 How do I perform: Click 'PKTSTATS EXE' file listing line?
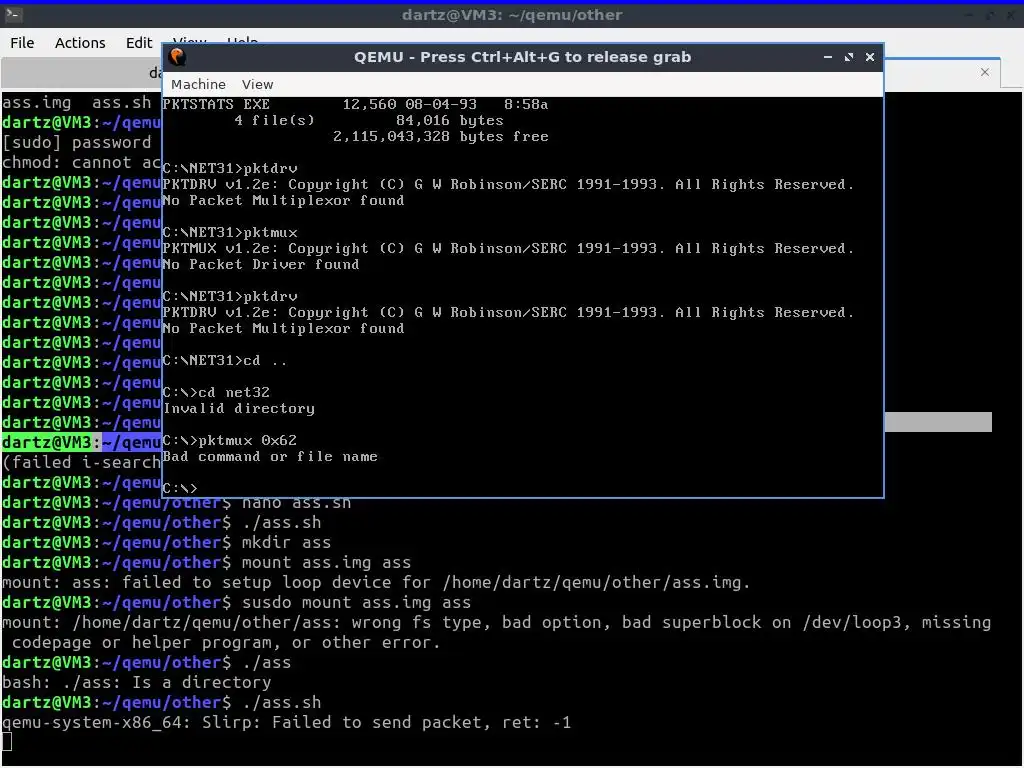pyautogui.click(x=355, y=104)
